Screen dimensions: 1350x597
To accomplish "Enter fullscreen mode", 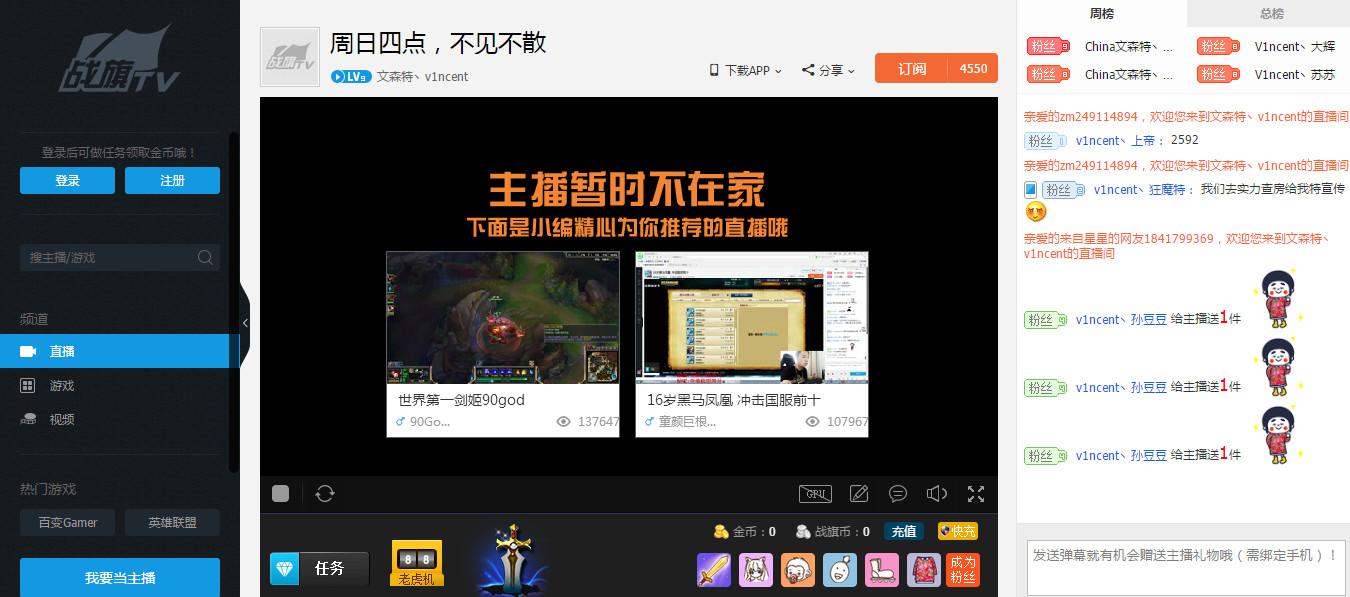I will pyautogui.click(x=976, y=493).
